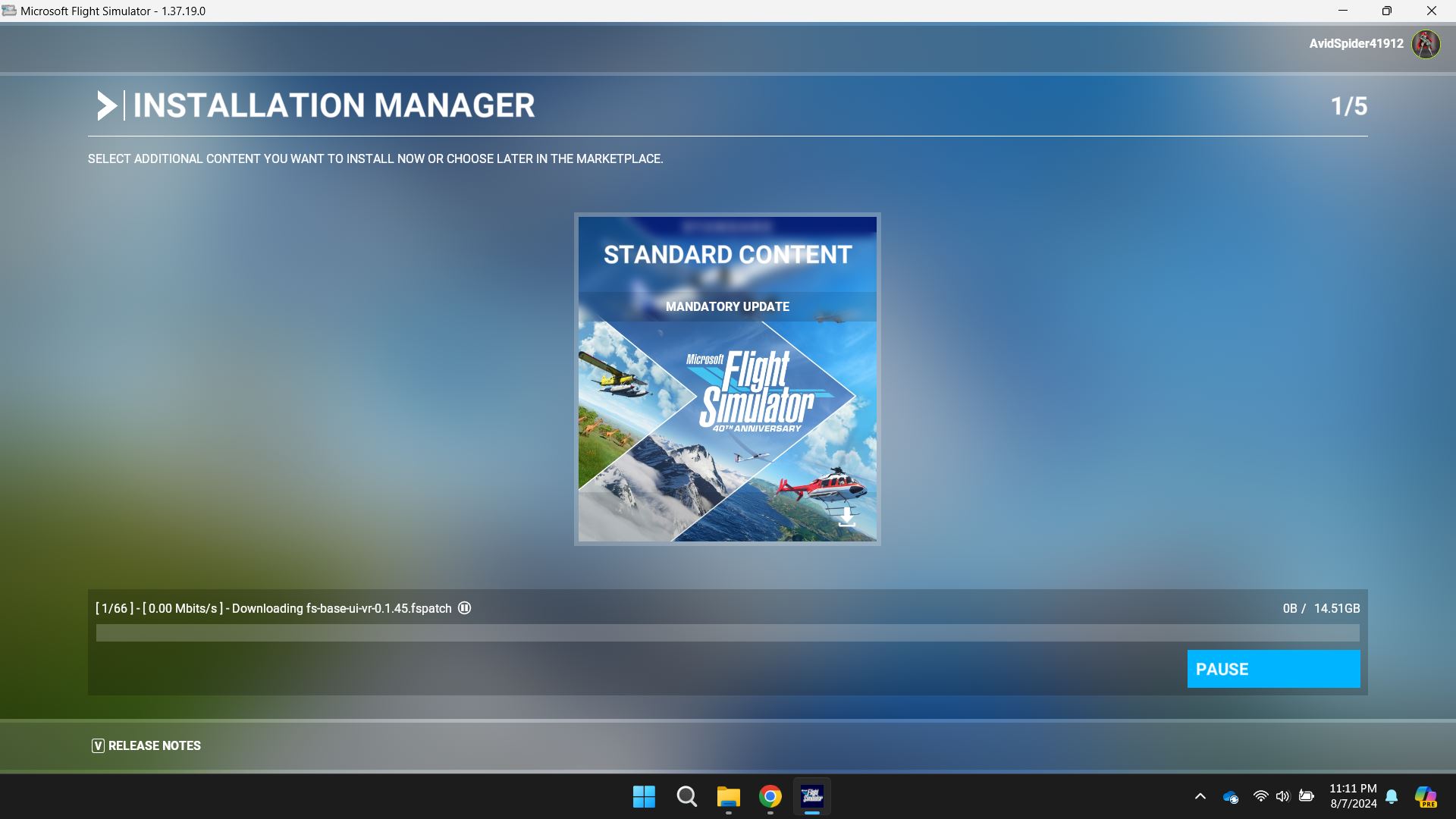Open the volume control in the tray
This screenshot has height=819, width=1456.
[1283, 796]
